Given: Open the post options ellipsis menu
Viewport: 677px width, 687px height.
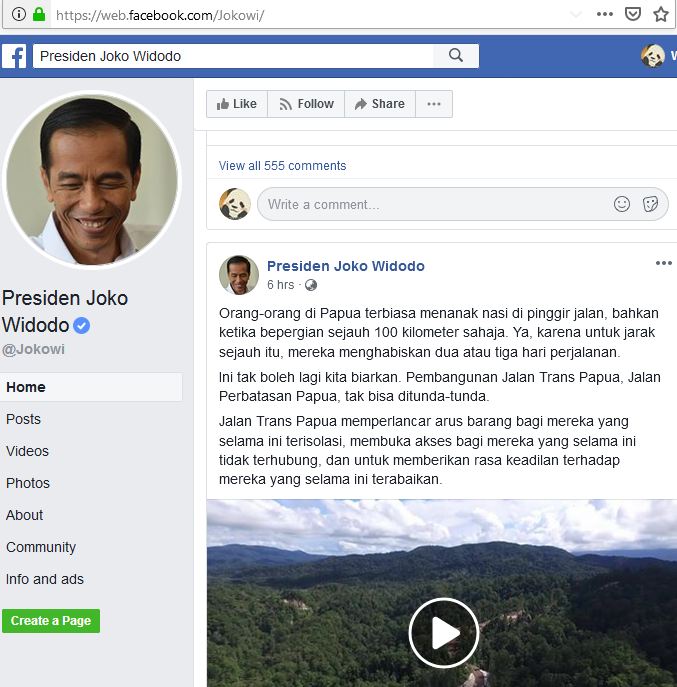Looking at the screenshot, I should [664, 263].
